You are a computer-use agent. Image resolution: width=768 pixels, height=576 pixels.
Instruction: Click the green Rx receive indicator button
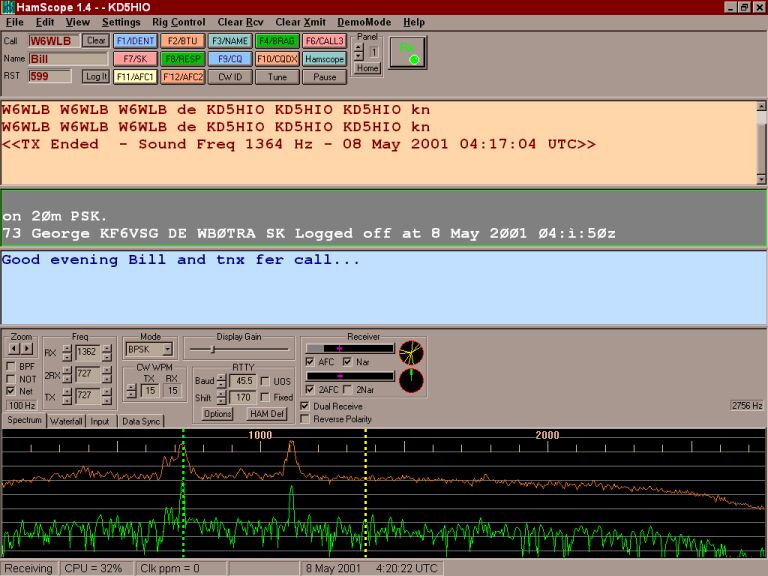point(407,52)
